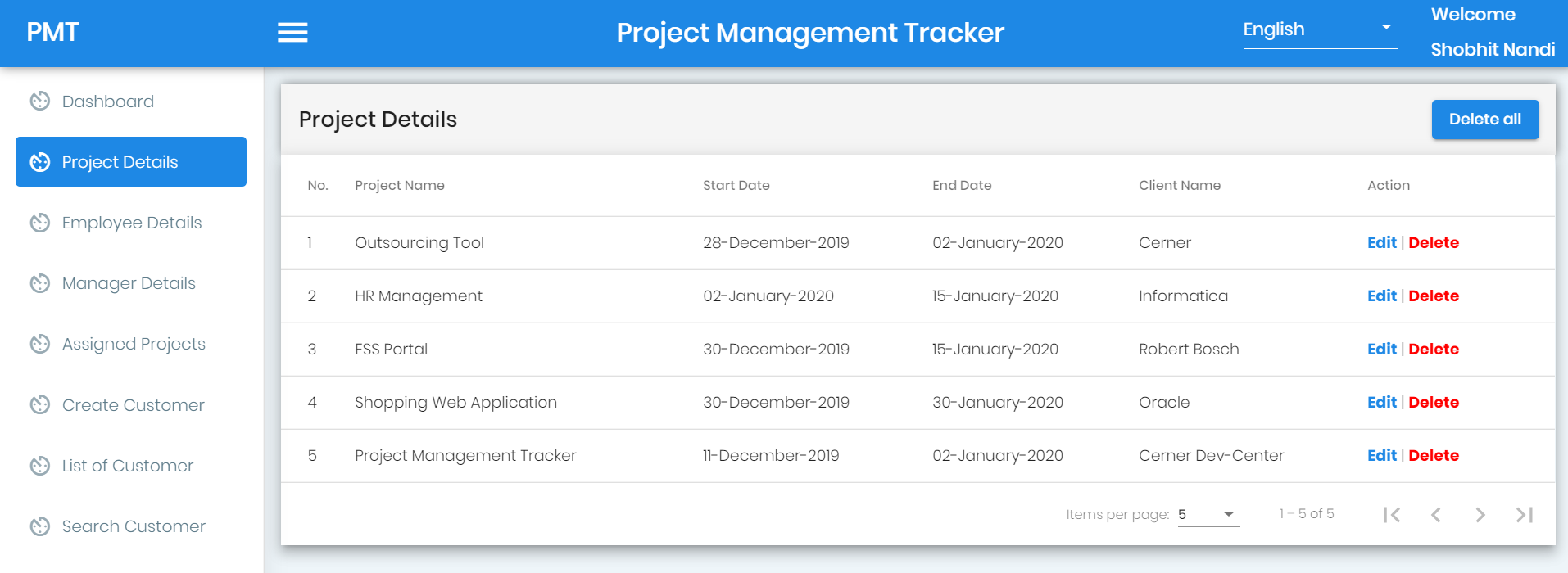This screenshot has width=1568, height=573.
Task: Jump to the last page of results
Action: point(1525,514)
